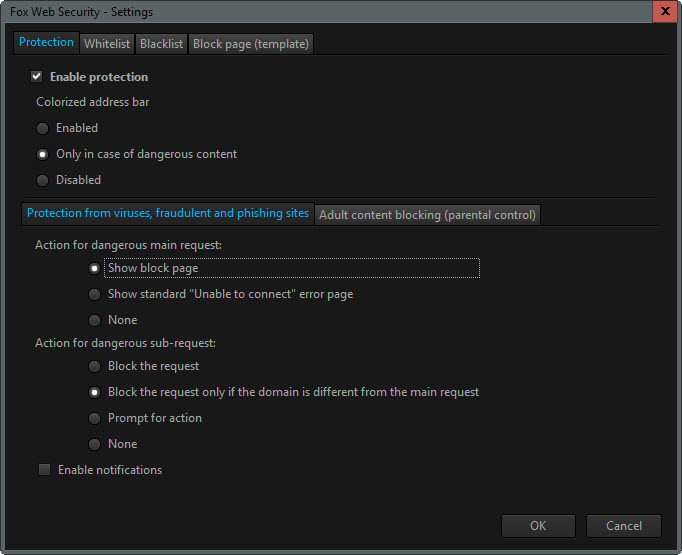Choose the Show block page option
The image size is (682, 555).
(x=94, y=268)
